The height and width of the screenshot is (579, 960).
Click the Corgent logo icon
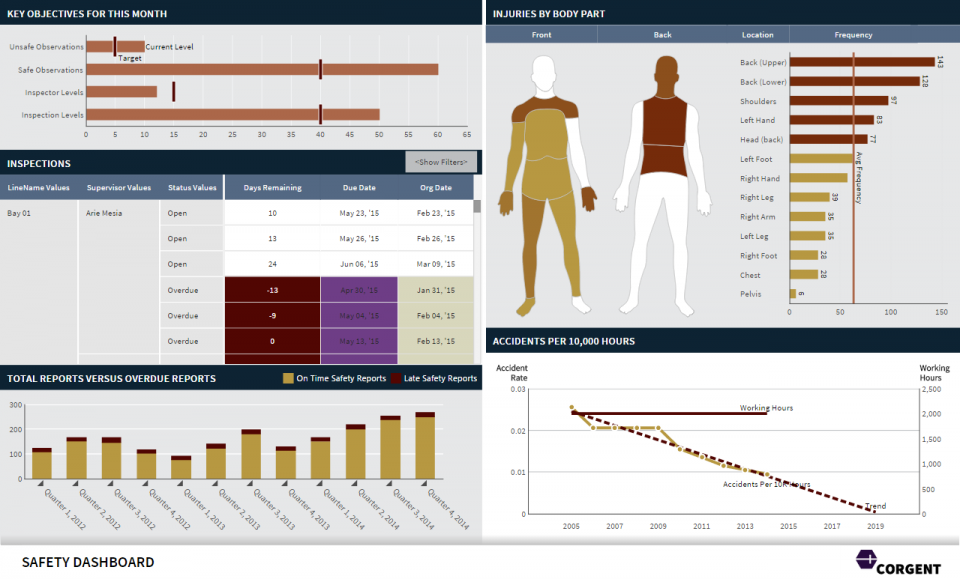866,559
